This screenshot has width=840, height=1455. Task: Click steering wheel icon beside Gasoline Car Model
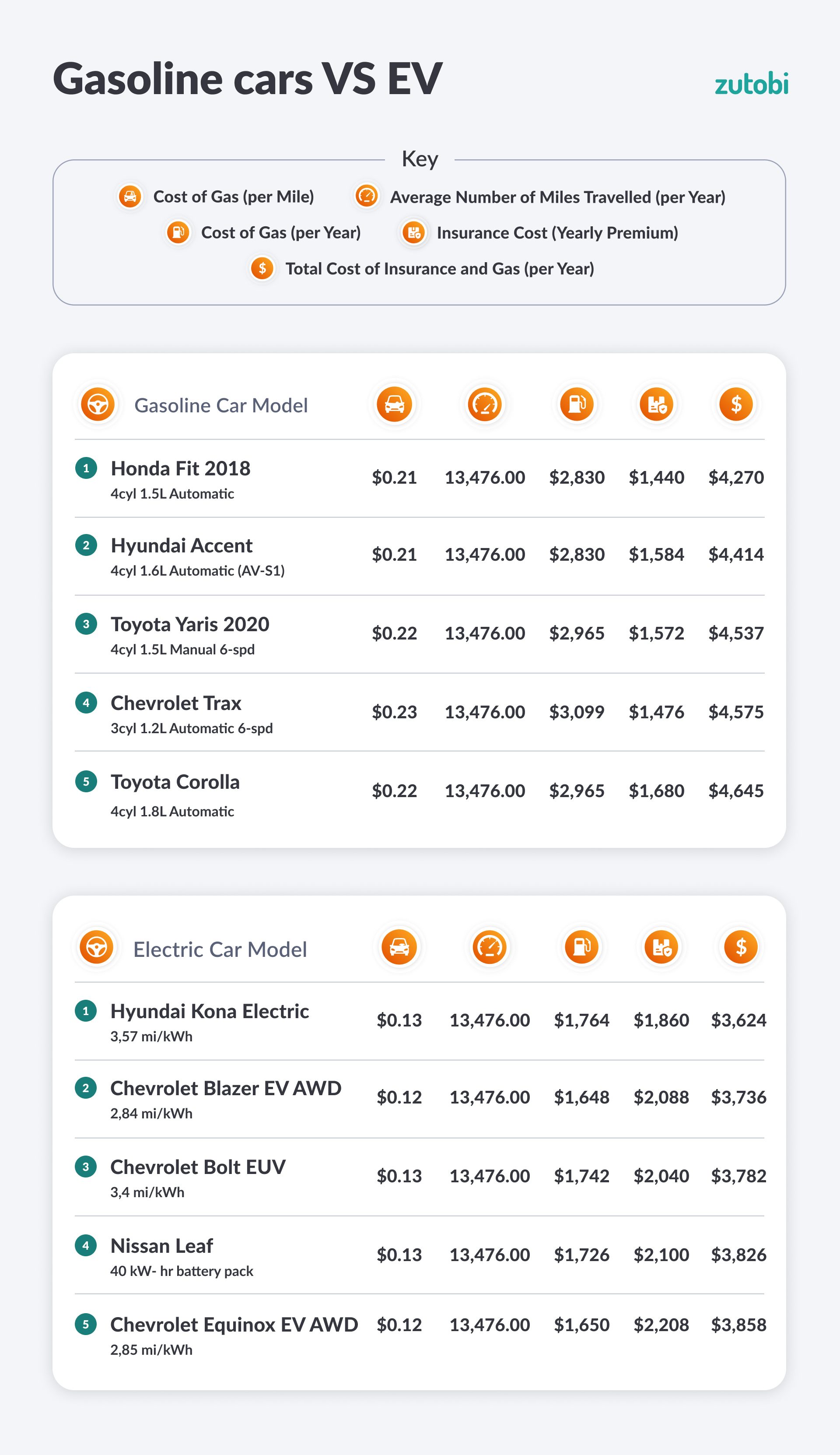pos(98,404)
